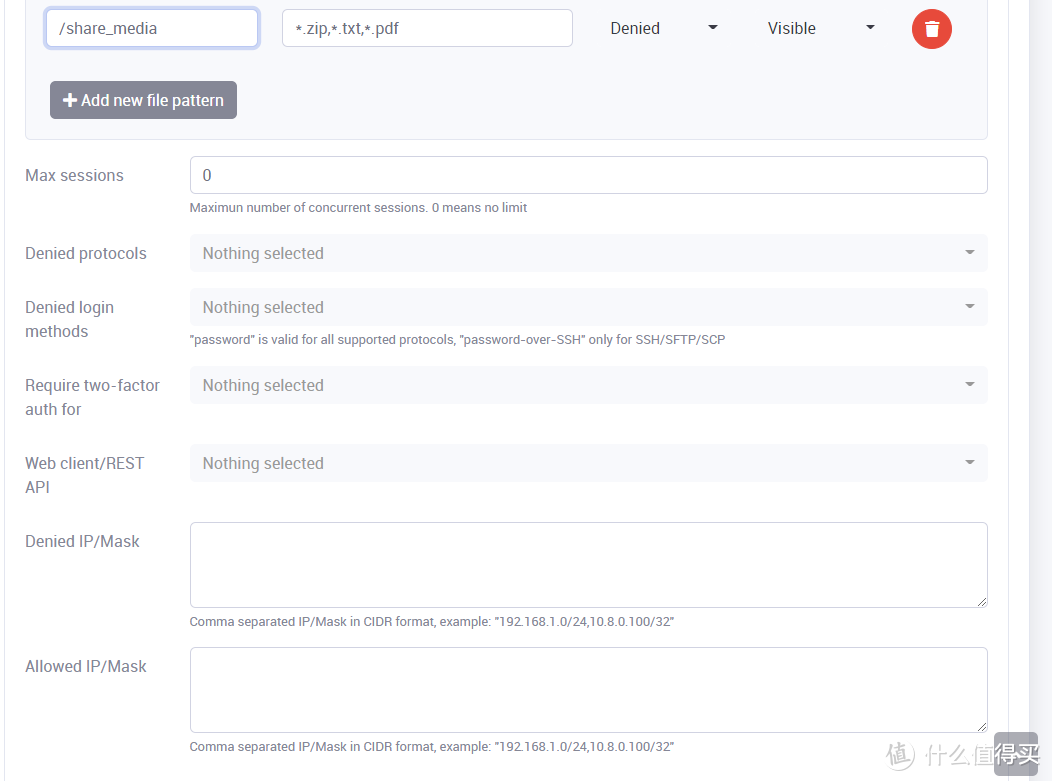Click the Allowed IP/Mask label

point(86,666)
